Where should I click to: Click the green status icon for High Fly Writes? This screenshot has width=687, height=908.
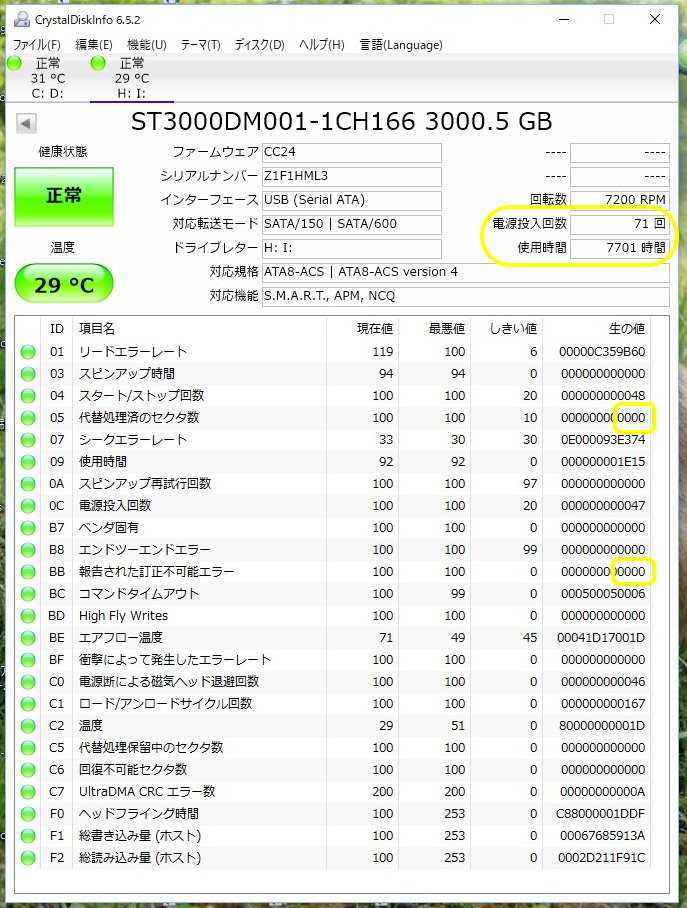click(28, 616)
